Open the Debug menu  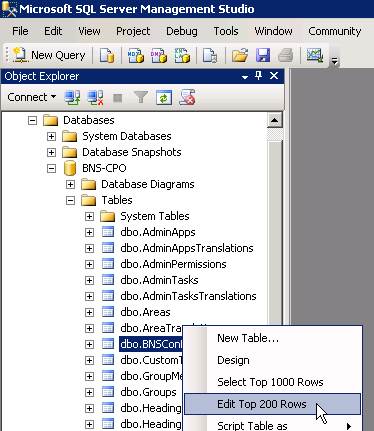point(182,31)
